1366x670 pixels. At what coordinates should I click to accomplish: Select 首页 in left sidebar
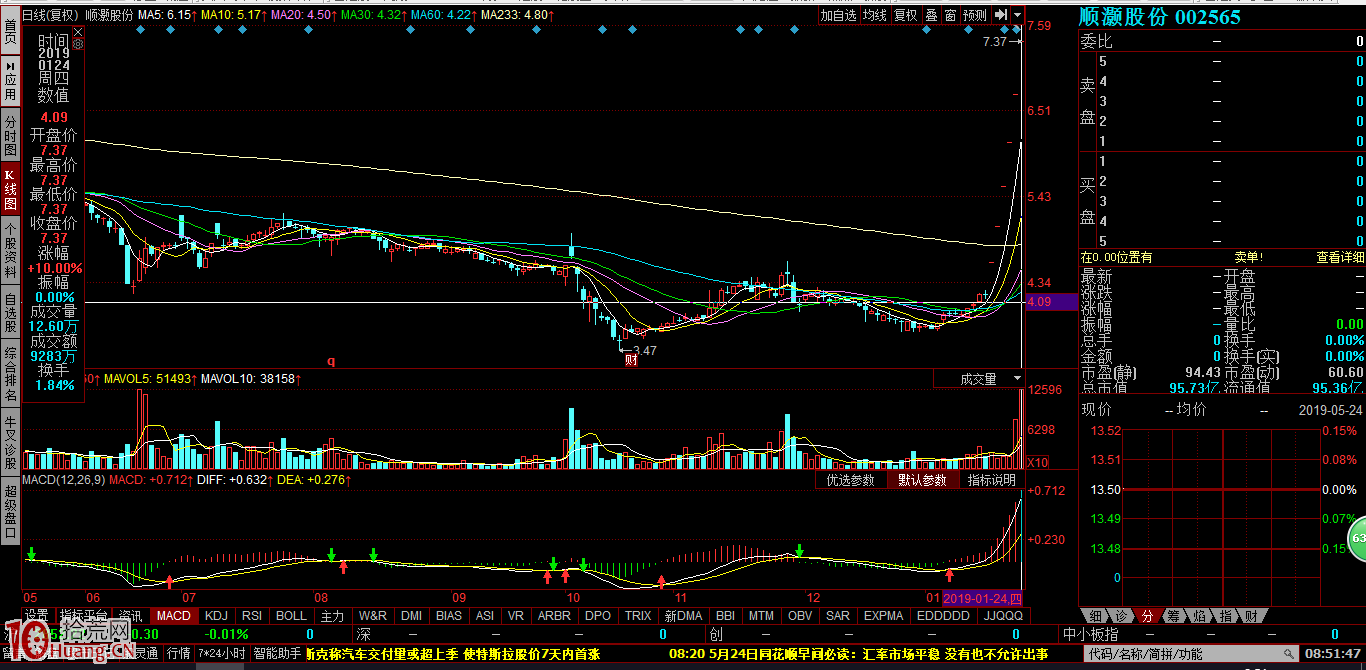coord(10,32)
